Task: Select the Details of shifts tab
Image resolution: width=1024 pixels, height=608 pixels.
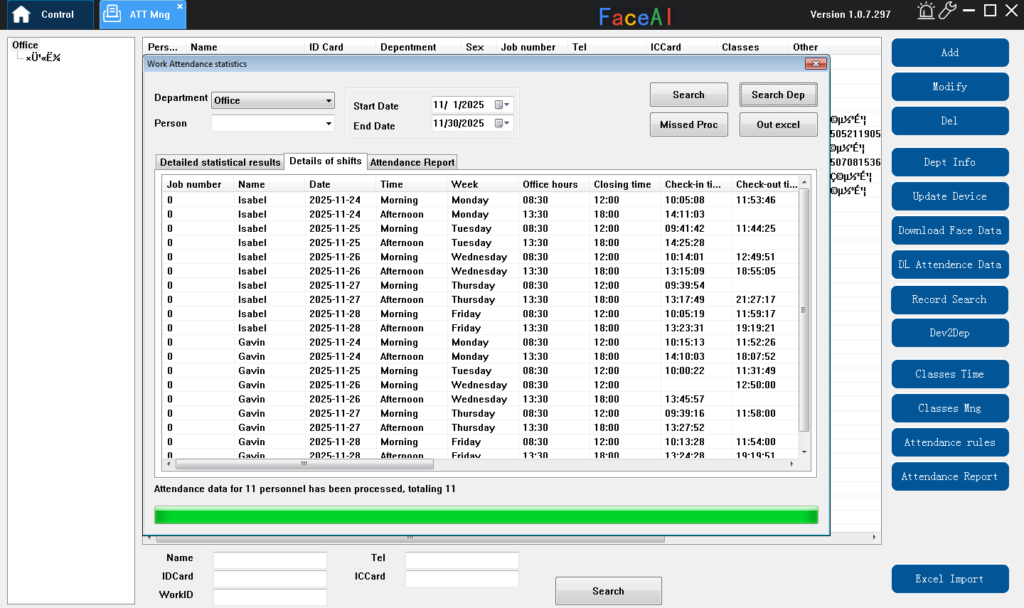Action: tap(325, 161)
